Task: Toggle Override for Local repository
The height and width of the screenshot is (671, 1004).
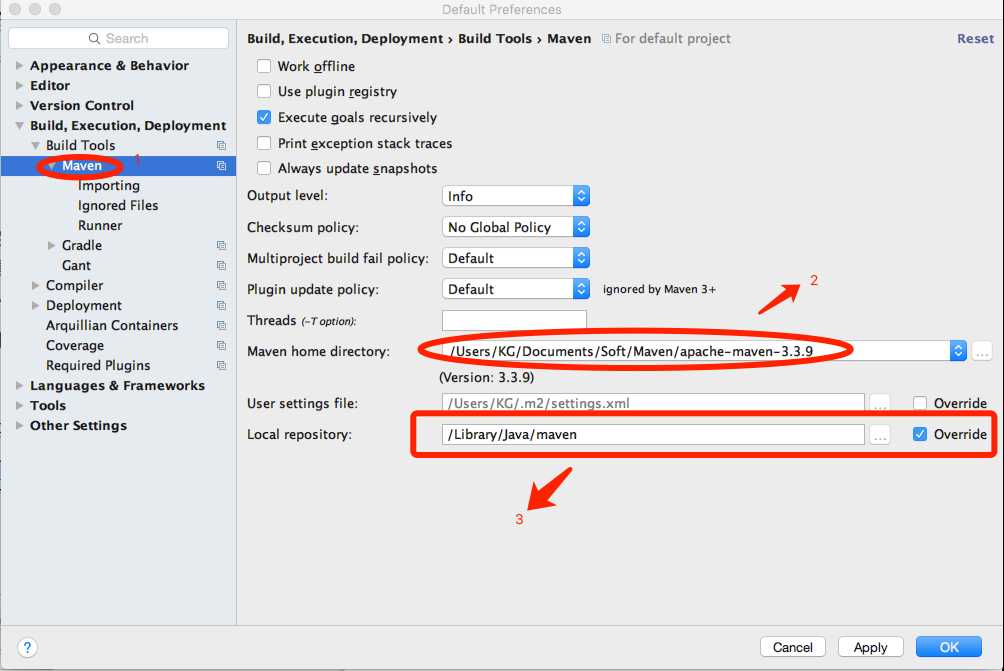Action: 920,435
